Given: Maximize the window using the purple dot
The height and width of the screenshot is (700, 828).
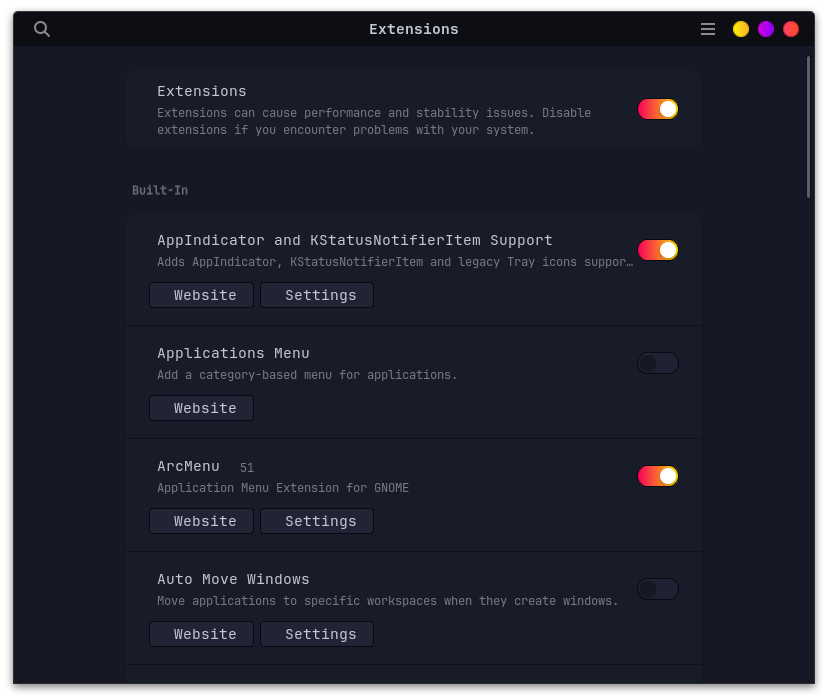Looking at the screenshot, I should tap(765, 29).
